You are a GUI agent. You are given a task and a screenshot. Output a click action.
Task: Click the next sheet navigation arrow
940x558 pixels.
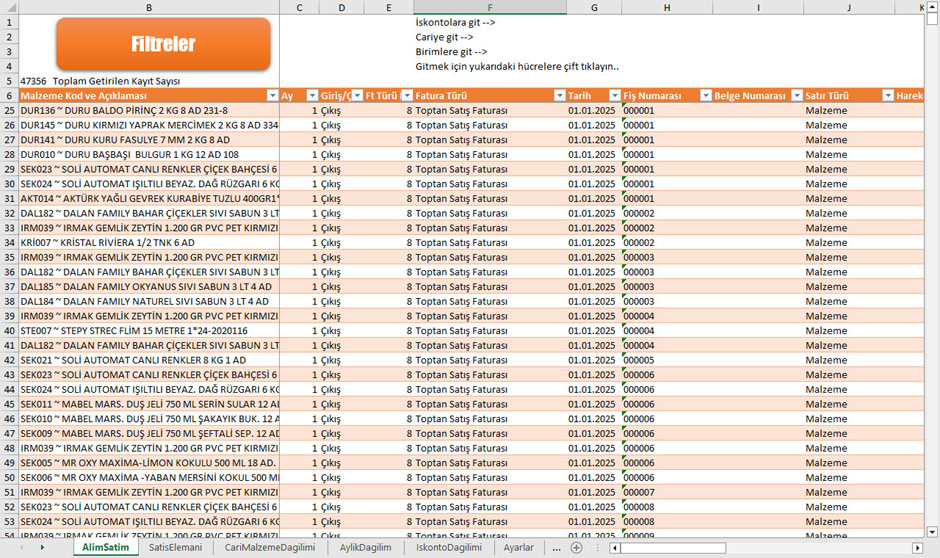coord(42,547)
